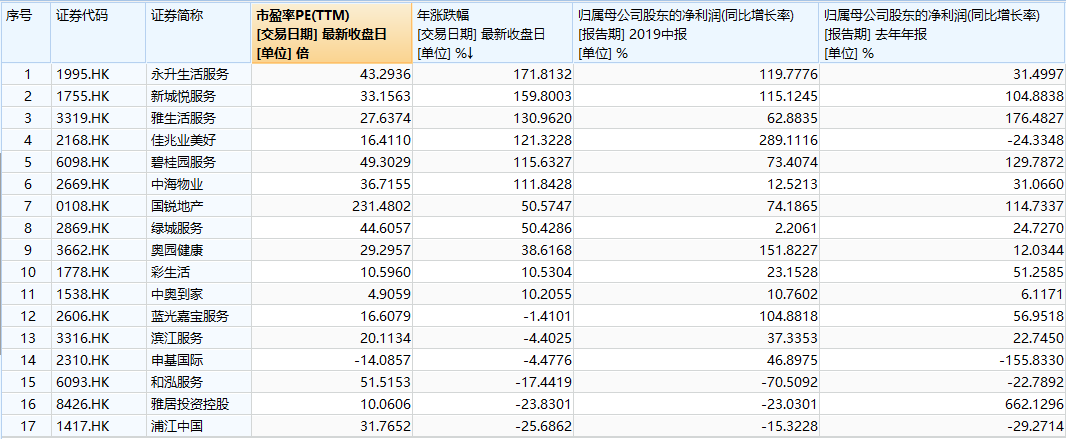
Task: Click 2019中报 growth value 151.8227
Action: tap(791, 250)
